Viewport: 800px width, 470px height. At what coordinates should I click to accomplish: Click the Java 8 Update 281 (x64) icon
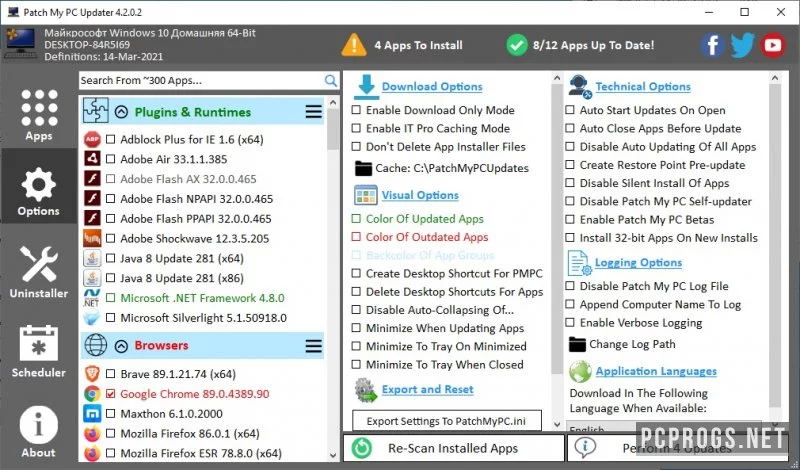(92, 258)
